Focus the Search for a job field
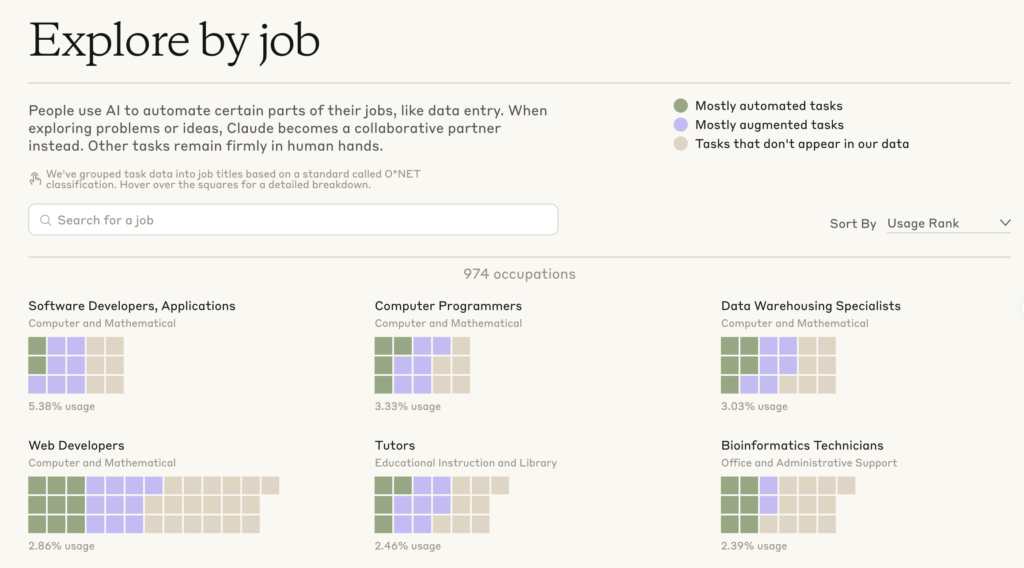Viewport: 1024px width, 568px height. pyautogui.click(x=300, y=220)
